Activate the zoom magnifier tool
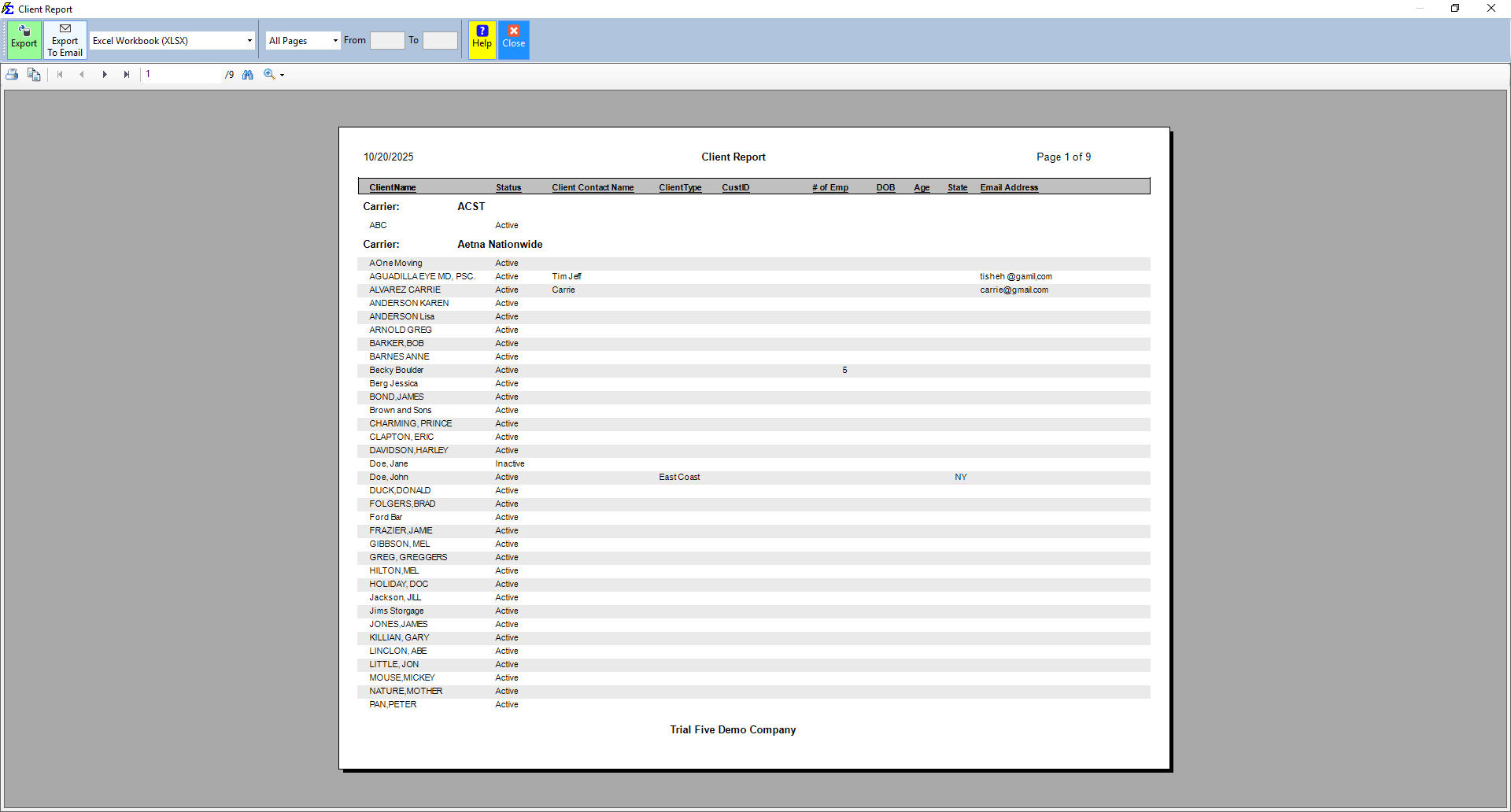Image resolution: width=1511 pixels, height=812 pixels. point(268,74)
